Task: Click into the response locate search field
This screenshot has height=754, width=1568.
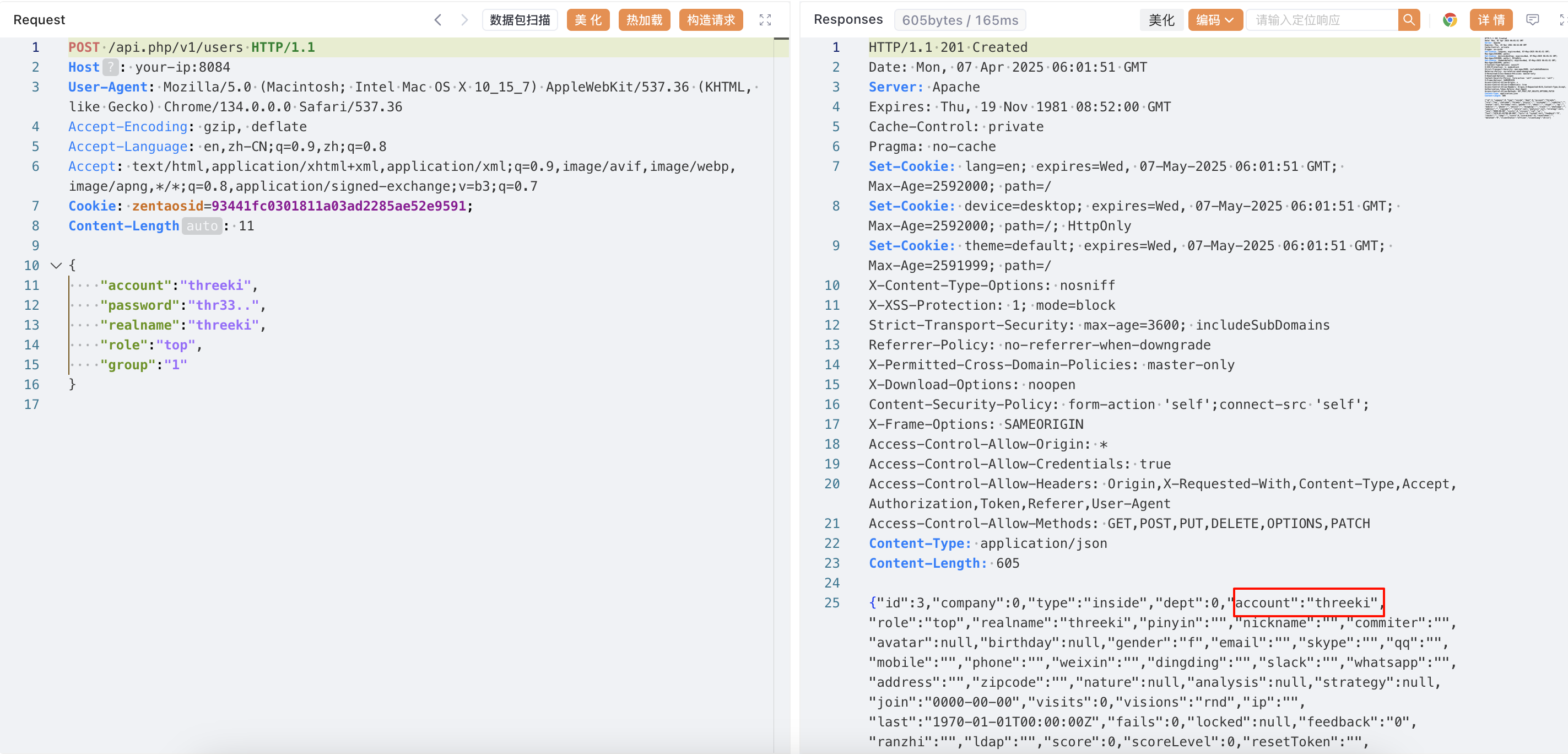Action: pyautogui.click(x=1322, y=20)
